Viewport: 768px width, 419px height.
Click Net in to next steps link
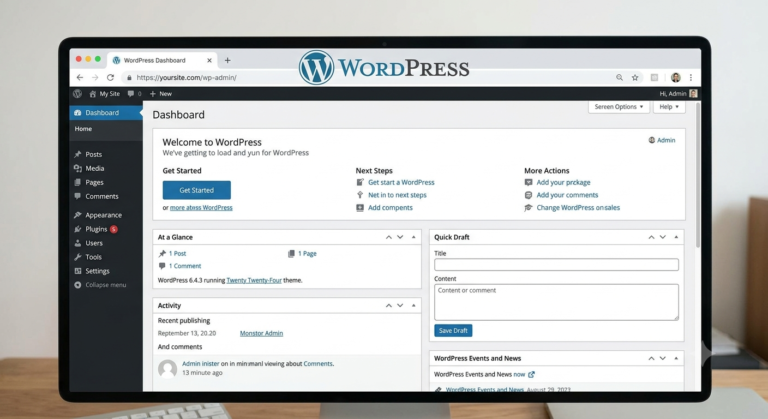(397, 195)
